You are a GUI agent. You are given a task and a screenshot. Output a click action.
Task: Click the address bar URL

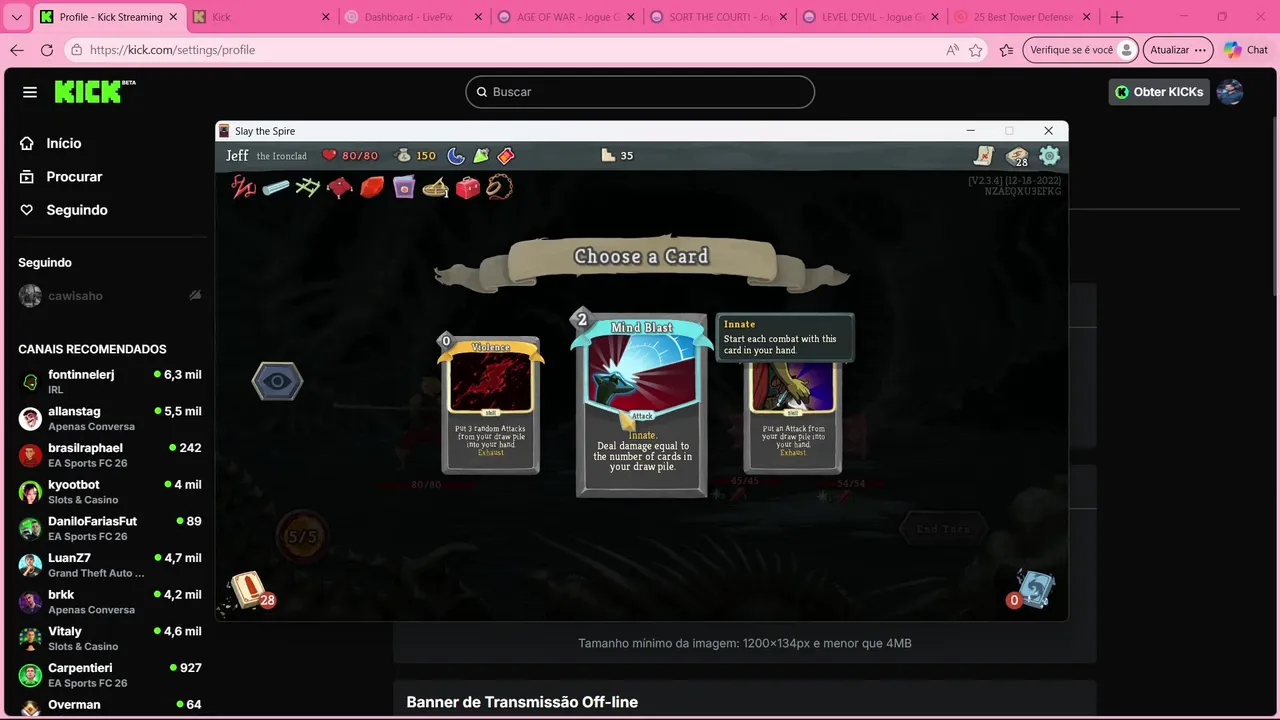tap(172, 50)
